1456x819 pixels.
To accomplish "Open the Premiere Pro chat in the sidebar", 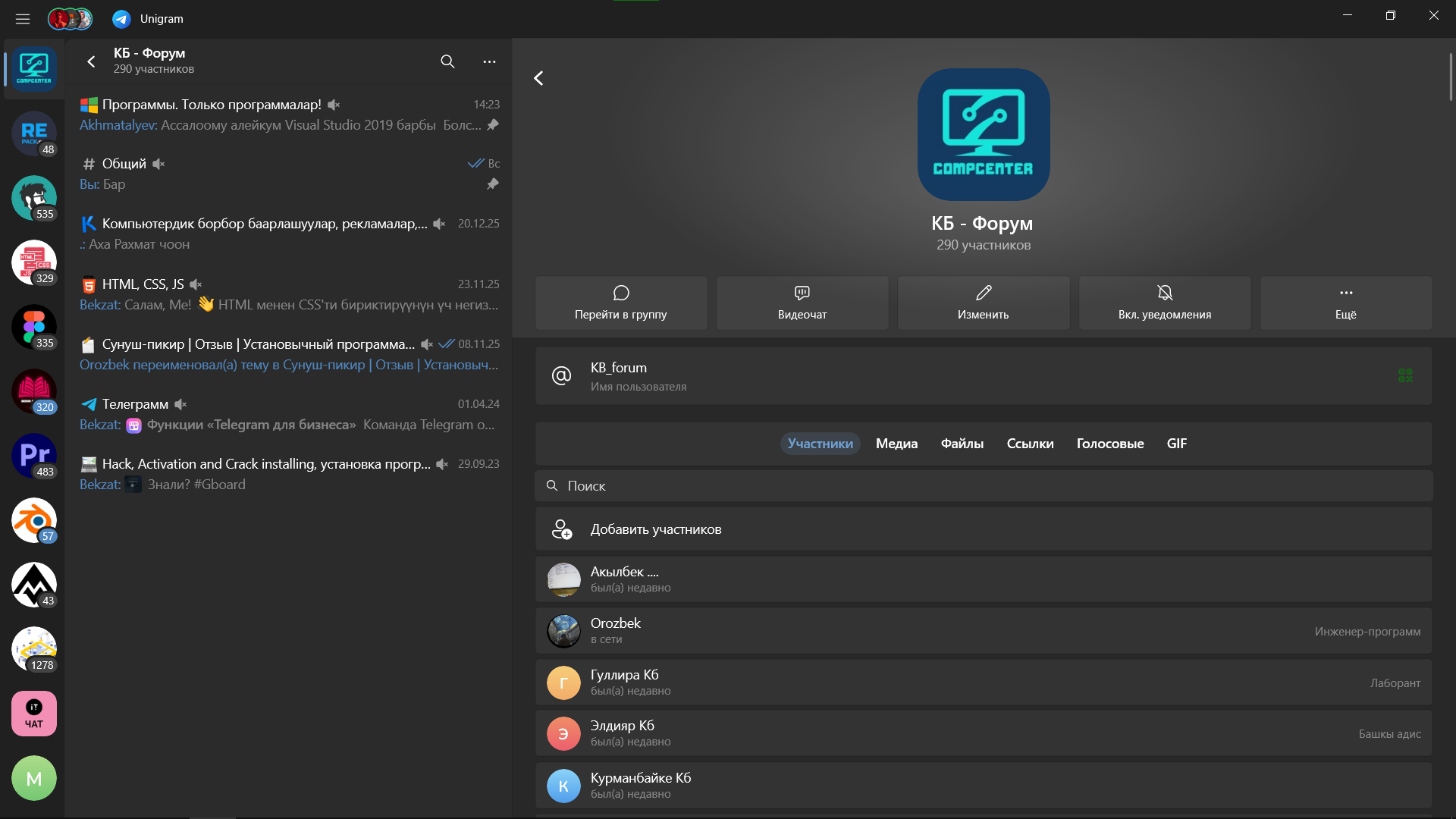I will point(33,456).
